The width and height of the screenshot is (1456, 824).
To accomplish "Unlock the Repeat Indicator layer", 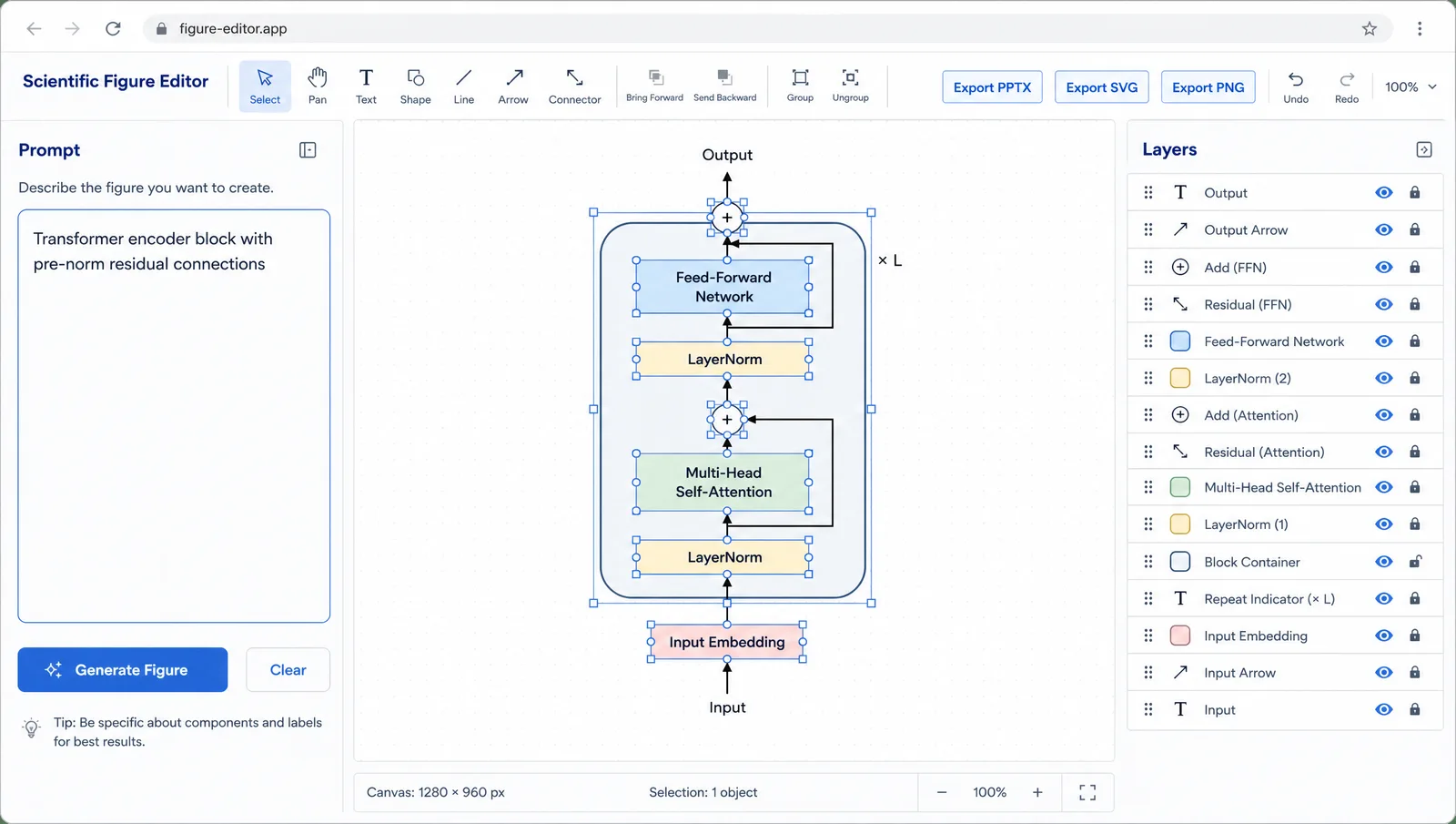I will coord(1415,598).
